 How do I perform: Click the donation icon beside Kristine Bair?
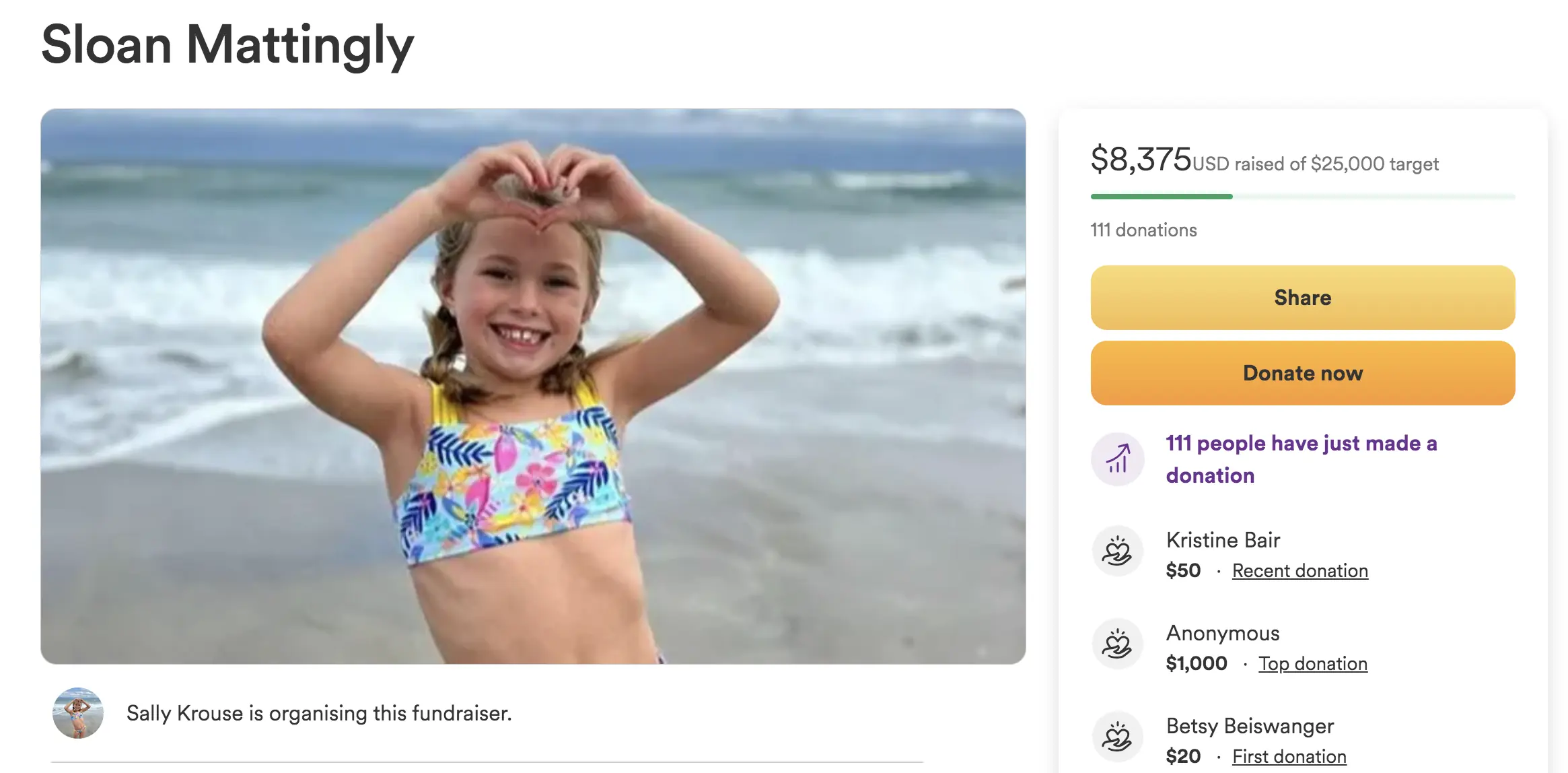tap(1117, 551)
